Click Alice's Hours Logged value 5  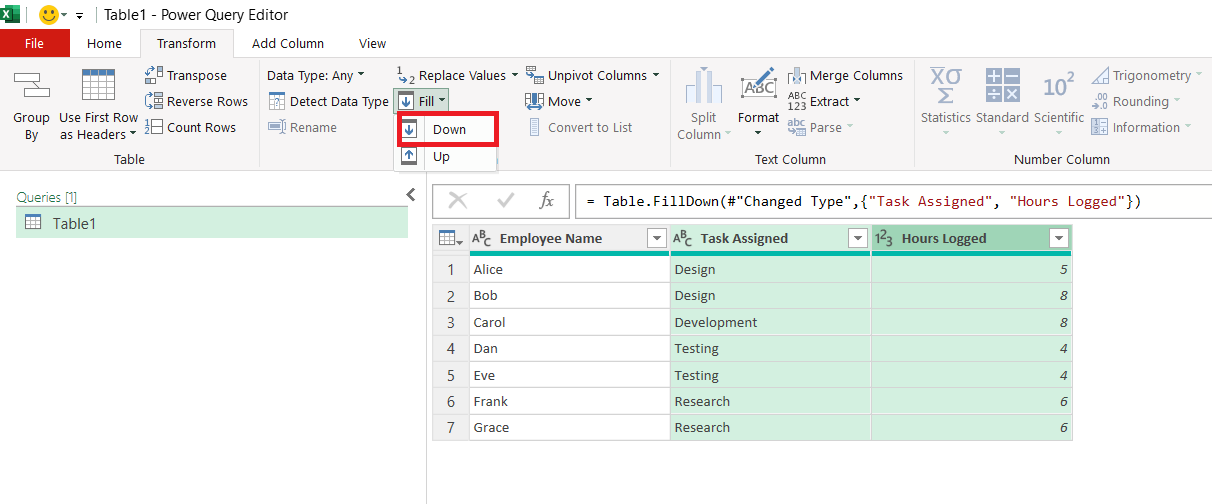click(x=972, y=269)
